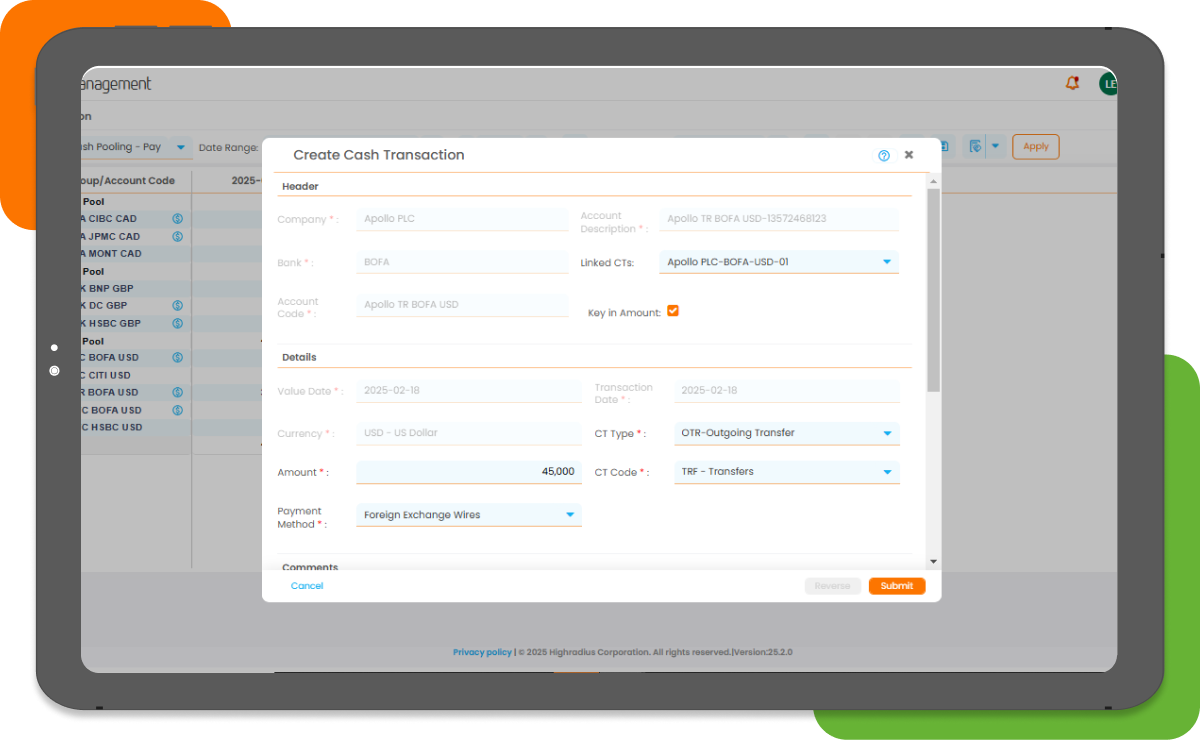Click the Header section heading

[x=300, y=186]
